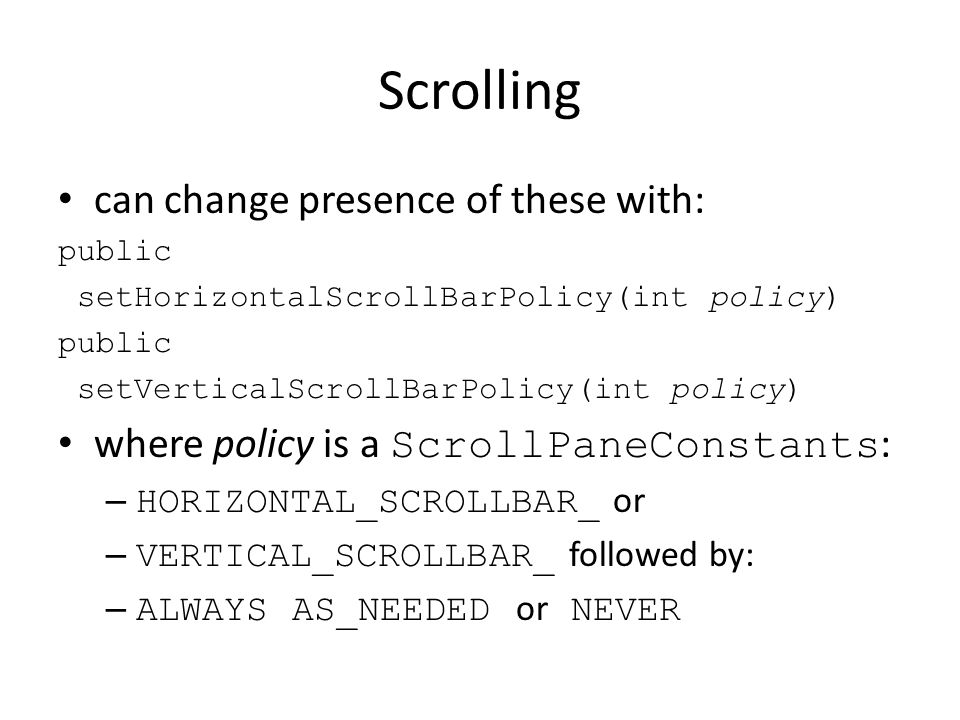Click the Scrolling slide title
This screenshot has height=720, width=960.
pos(479,91)
